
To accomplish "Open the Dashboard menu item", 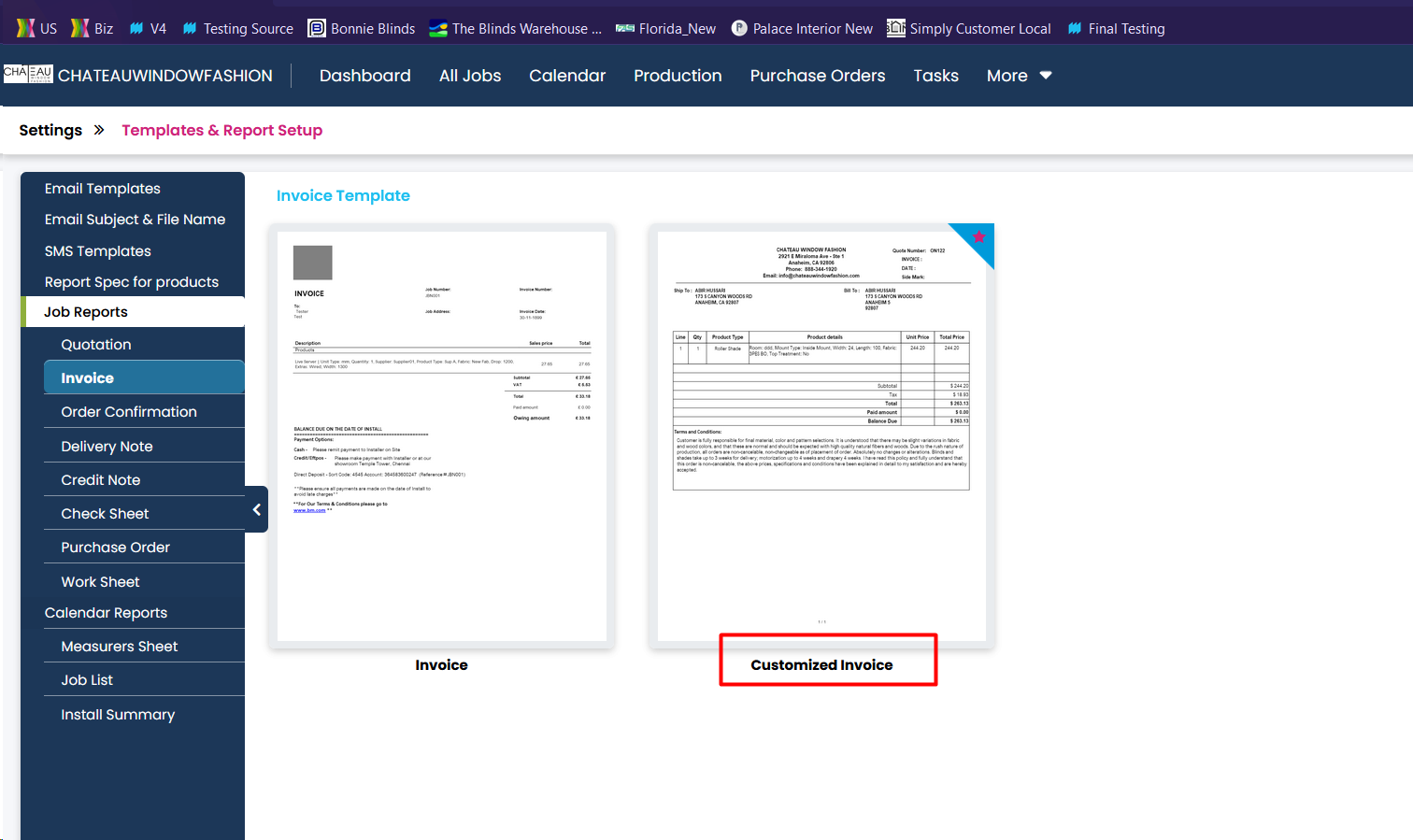I will click(364, 76).
